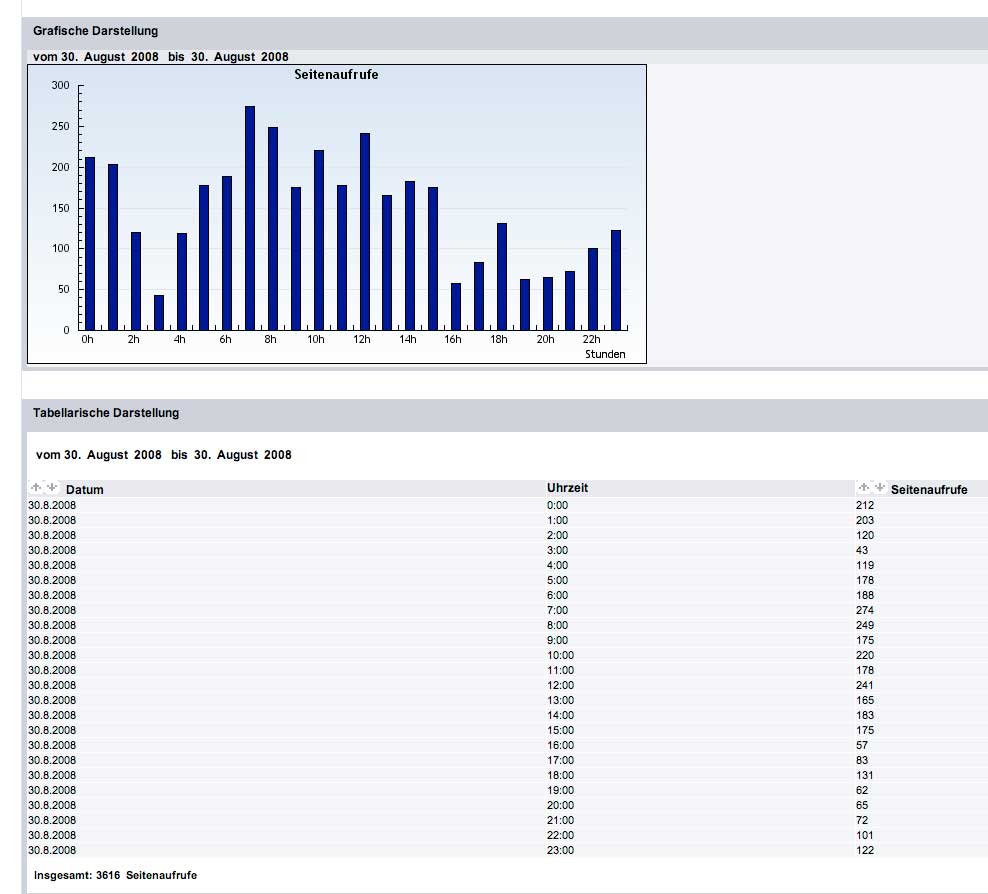Click the Insgesamt total page views text
The image size is (988, 894).
coord(115,875)
